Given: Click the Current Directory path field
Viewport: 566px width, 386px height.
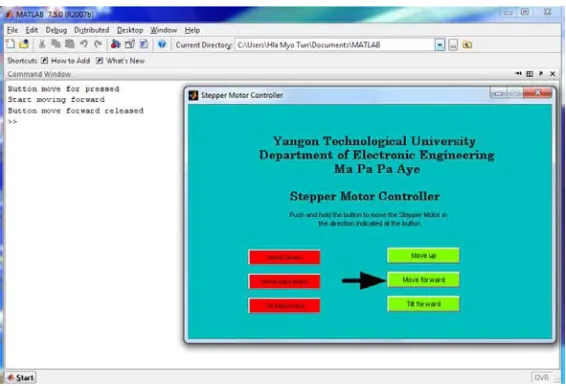Looking at the screenshot, I should tap(335, 45).
